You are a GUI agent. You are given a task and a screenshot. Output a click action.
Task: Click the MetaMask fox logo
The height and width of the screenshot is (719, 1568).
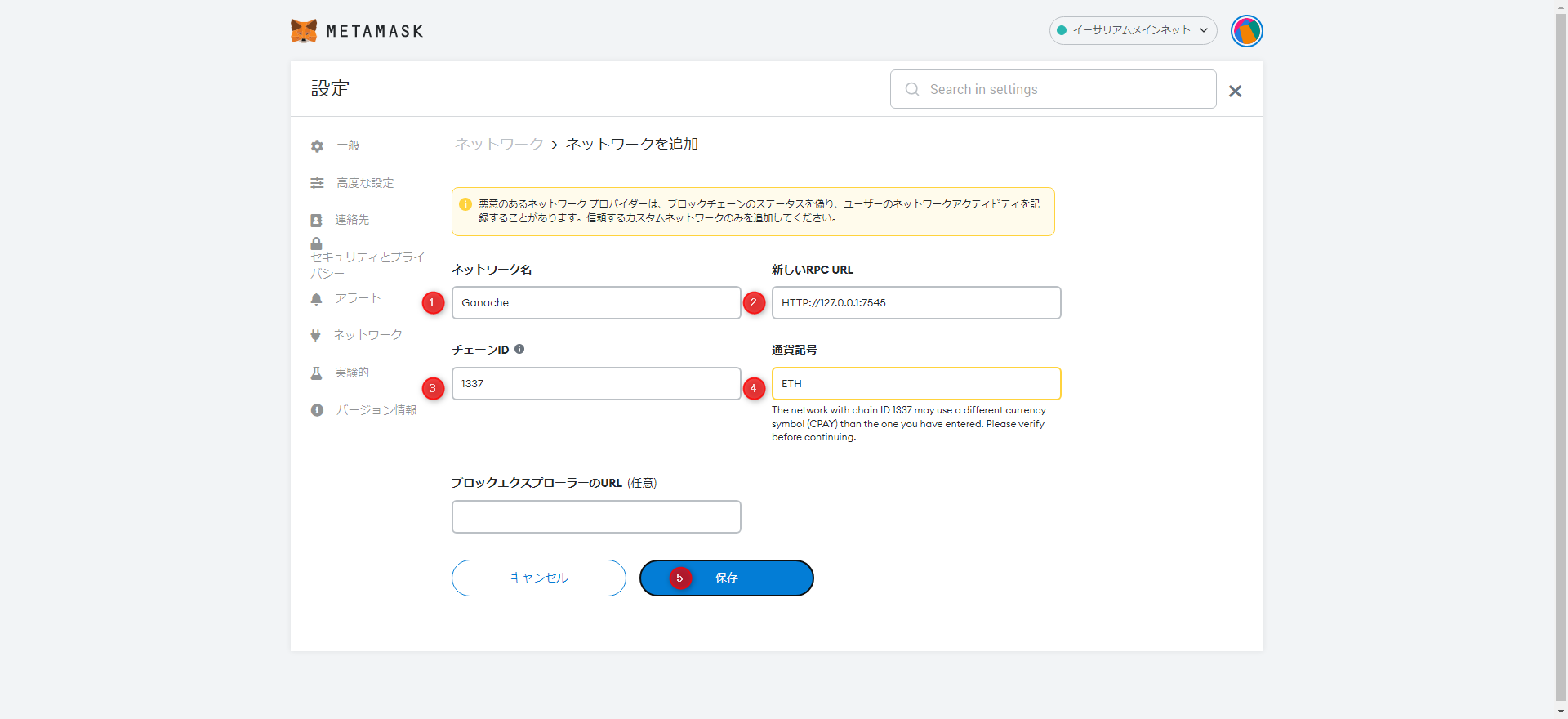304,31
